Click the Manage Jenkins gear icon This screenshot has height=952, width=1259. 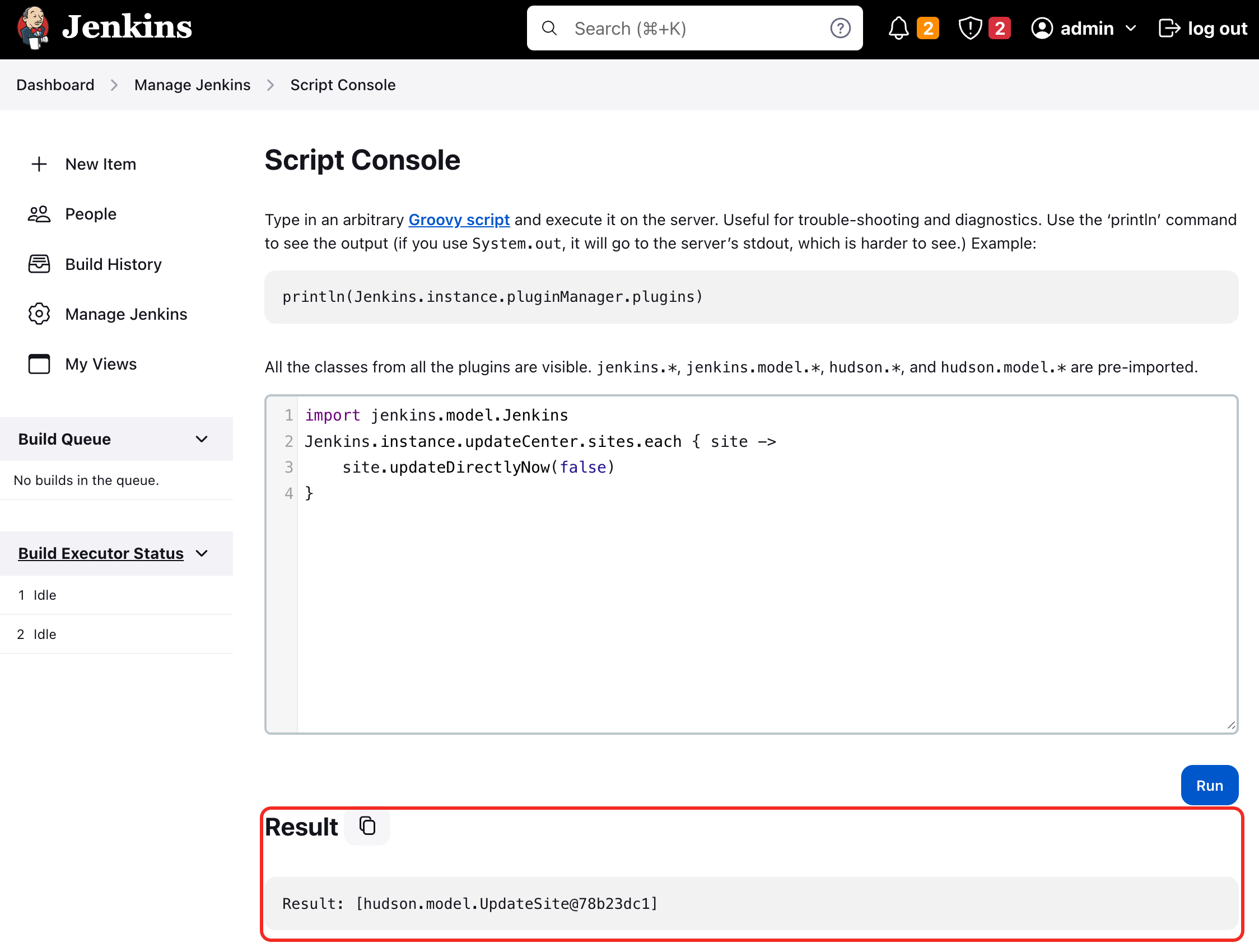[x=39, y=314]
